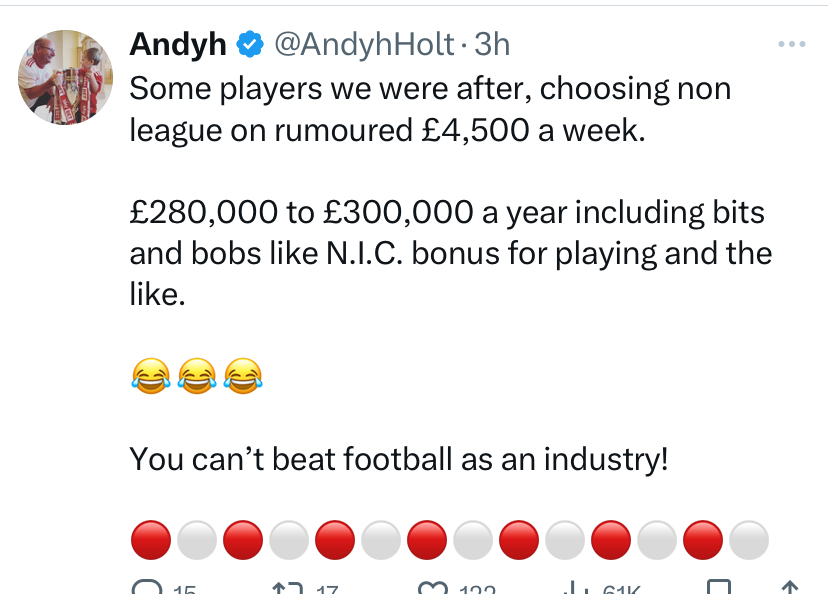The width and height of the screenshot is (828, 594).
Task: Click the £280,000 to £300,000 paragraph
Action: pyautogui.click(x=451, y=253)
